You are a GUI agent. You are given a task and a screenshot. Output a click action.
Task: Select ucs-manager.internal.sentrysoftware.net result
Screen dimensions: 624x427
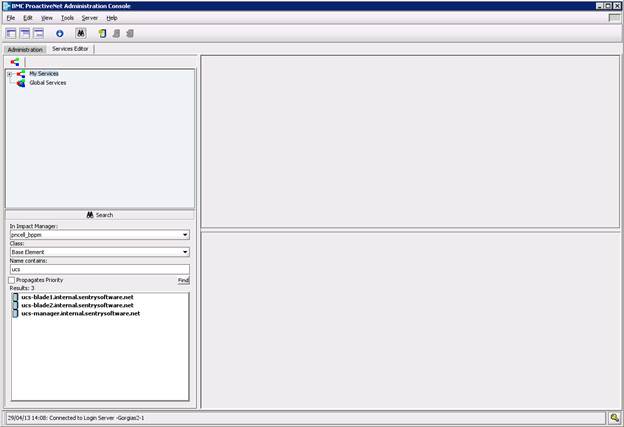click(80, 313)
